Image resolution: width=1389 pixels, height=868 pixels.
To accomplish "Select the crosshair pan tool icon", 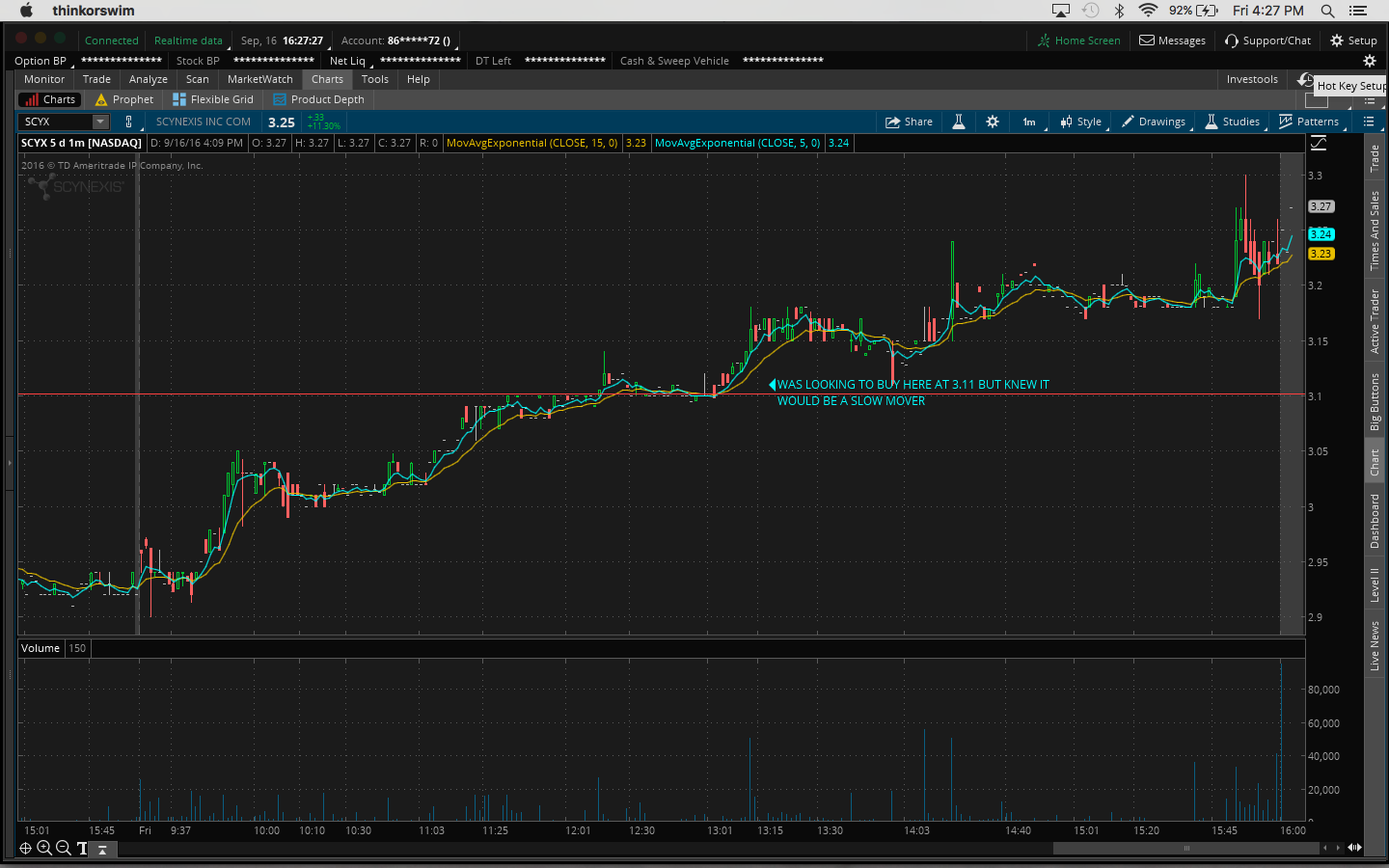I will click(26, 848).
